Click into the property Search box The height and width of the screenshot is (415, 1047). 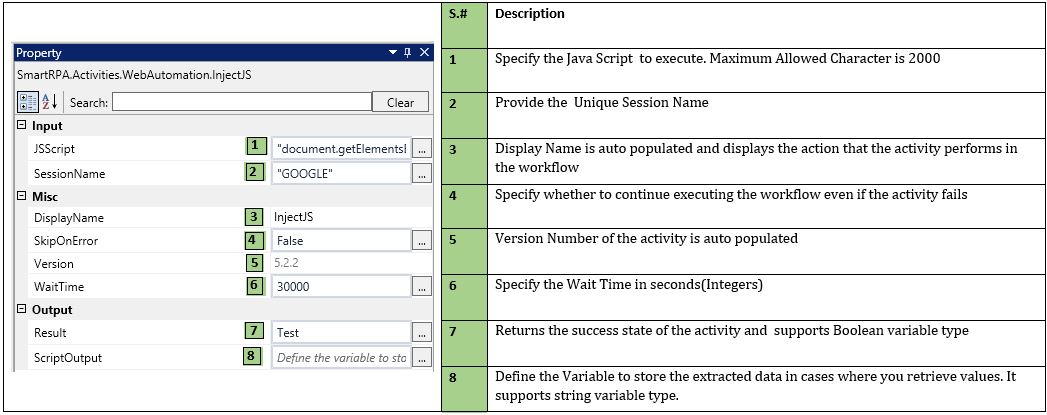point(238,102)
